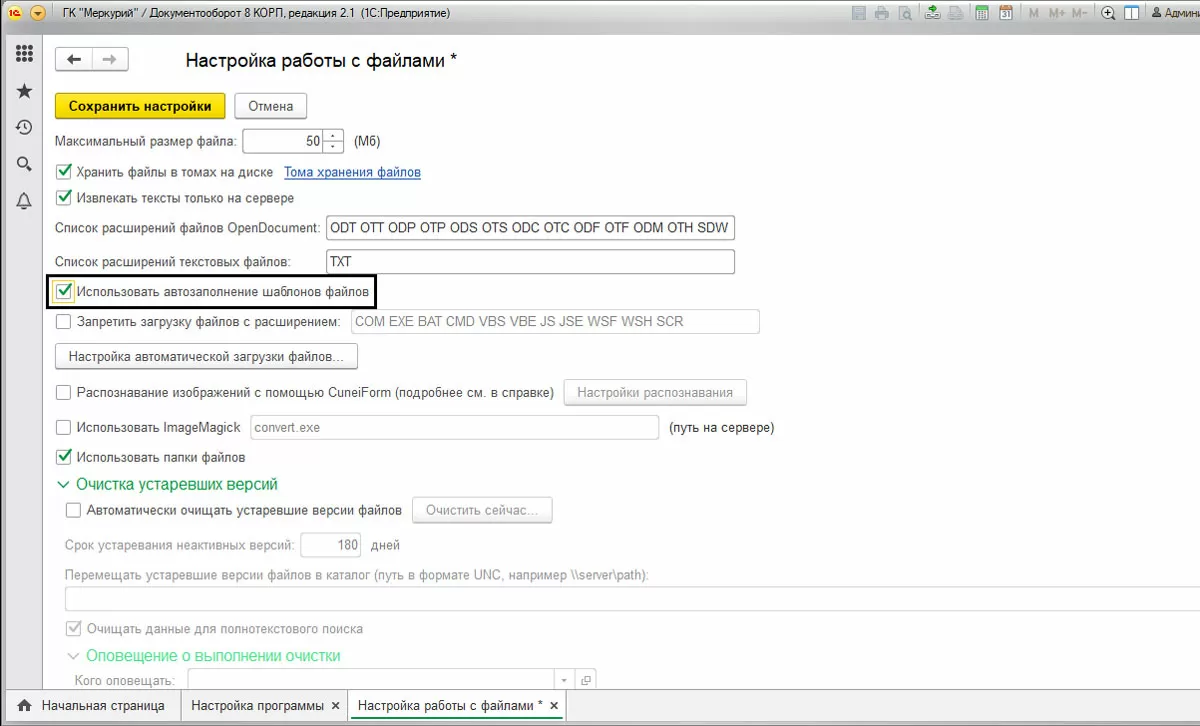Go forward with the right arrow button
The width and height of the screenshot is (1200, 726).
point(110,60)
